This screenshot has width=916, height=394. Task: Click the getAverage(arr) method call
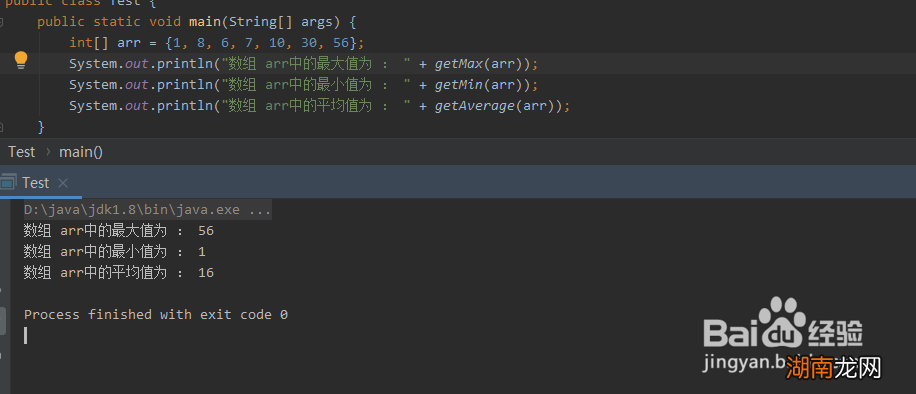[498, 106]
